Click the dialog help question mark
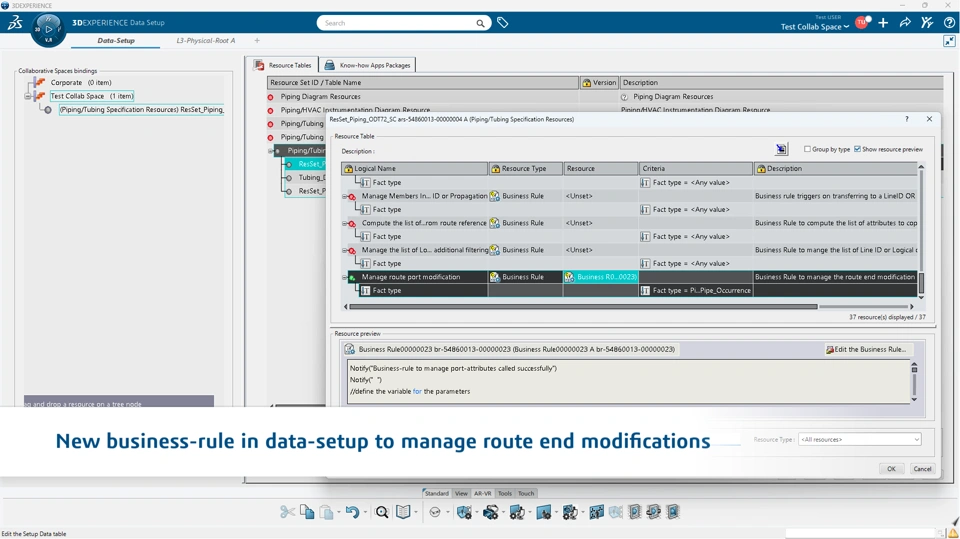Image resolution: width=960 pixels, height=539 pixels. [907, 119]
